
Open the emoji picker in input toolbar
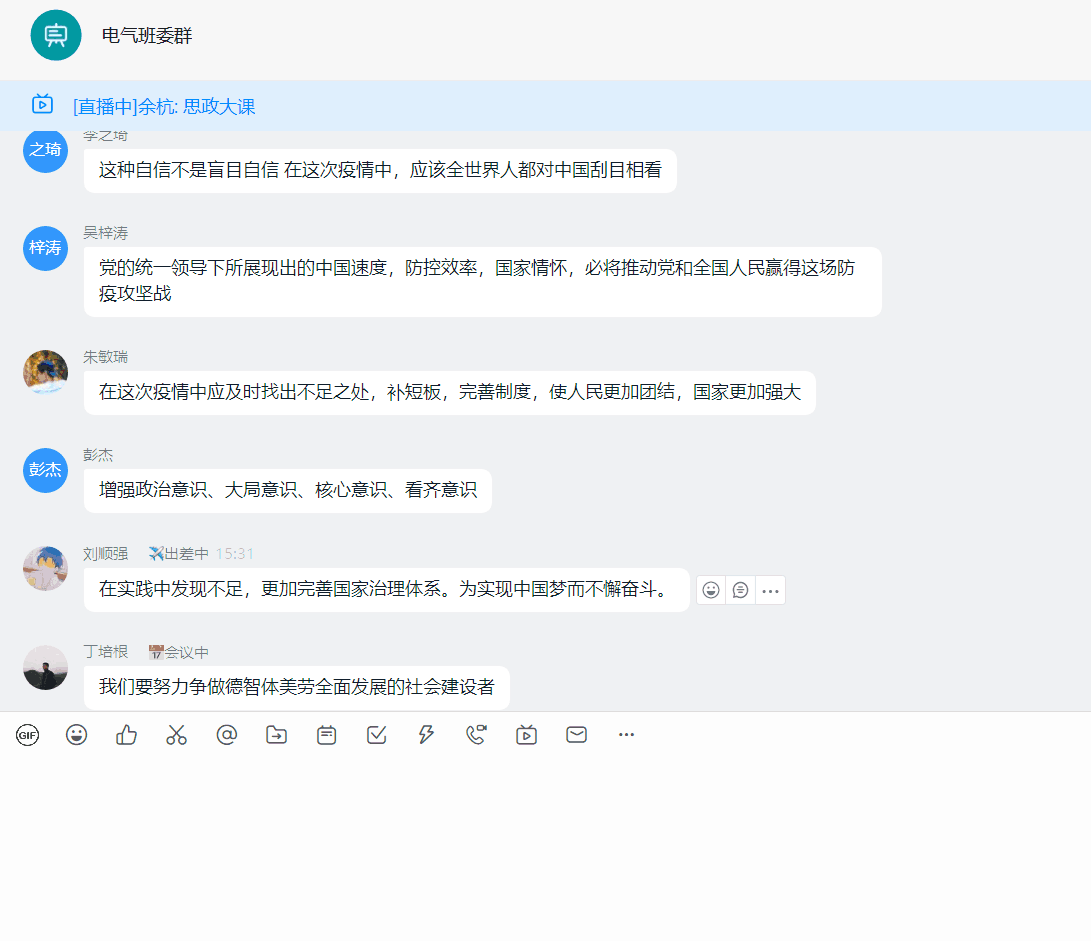(x=77, y=735)
